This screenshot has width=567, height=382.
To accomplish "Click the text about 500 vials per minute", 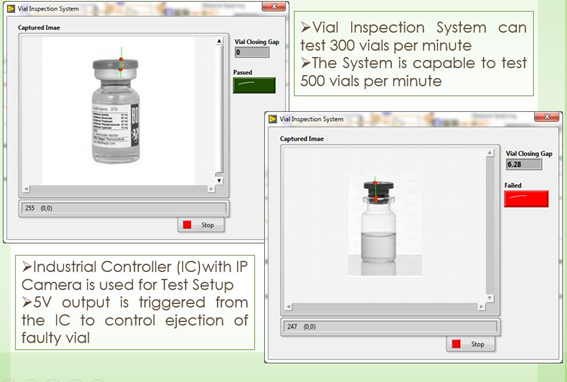I will pyautogui.click(x=413, y=72).
